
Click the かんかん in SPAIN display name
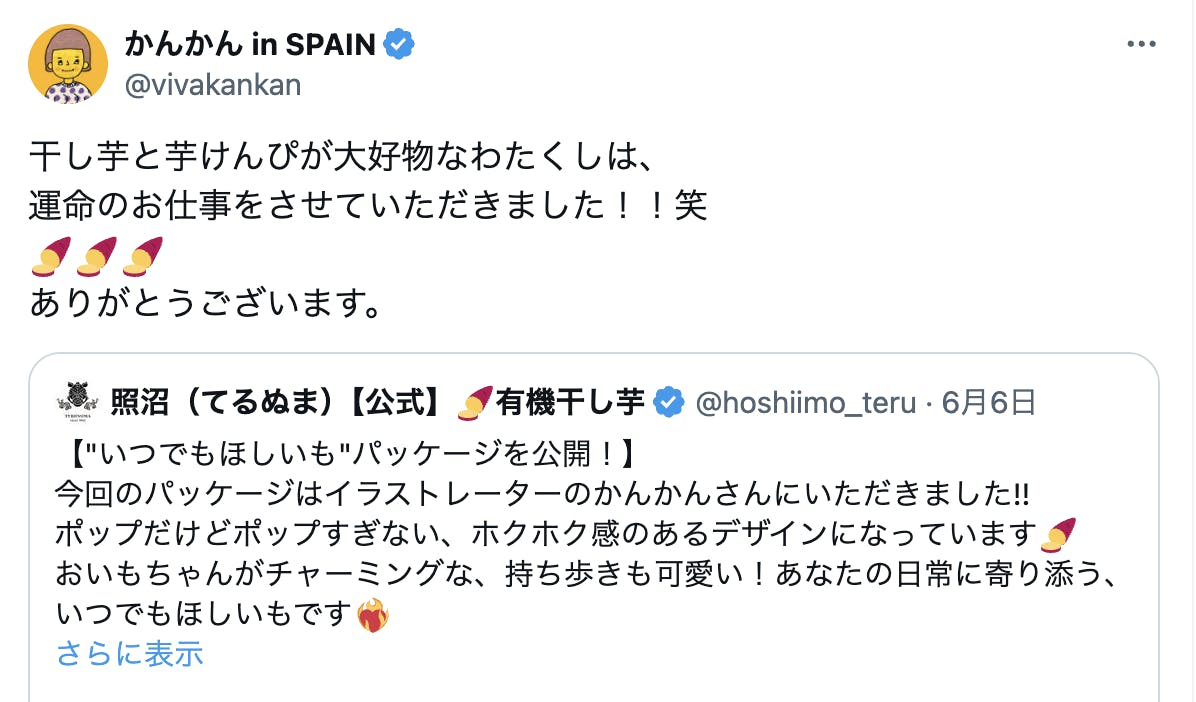250,45
